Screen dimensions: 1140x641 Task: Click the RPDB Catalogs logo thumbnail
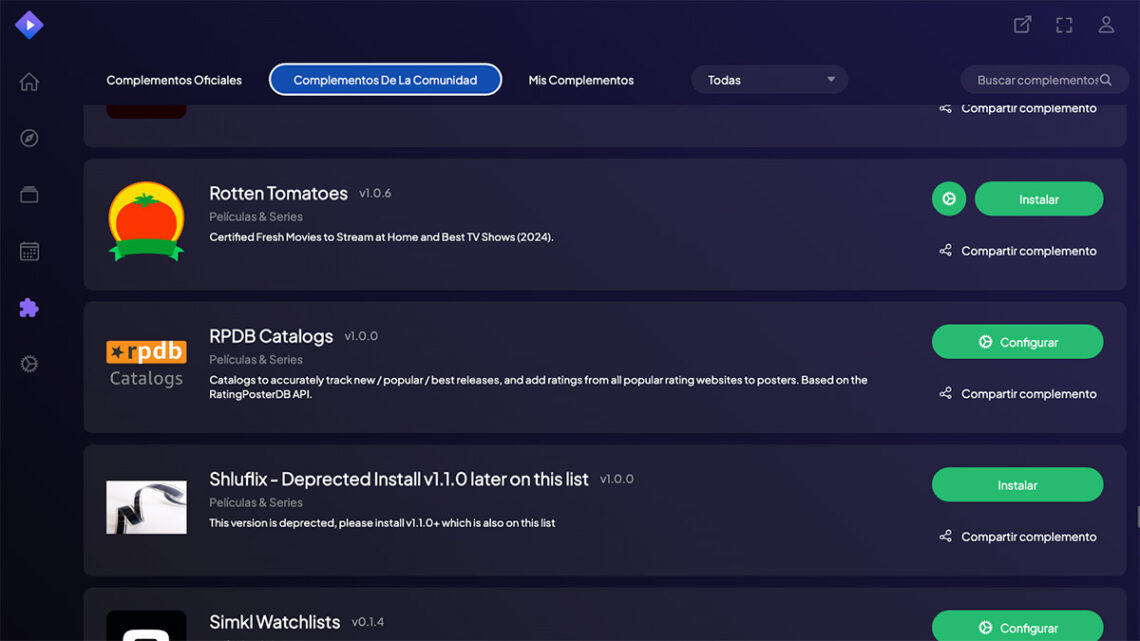(x=146, y=363)
